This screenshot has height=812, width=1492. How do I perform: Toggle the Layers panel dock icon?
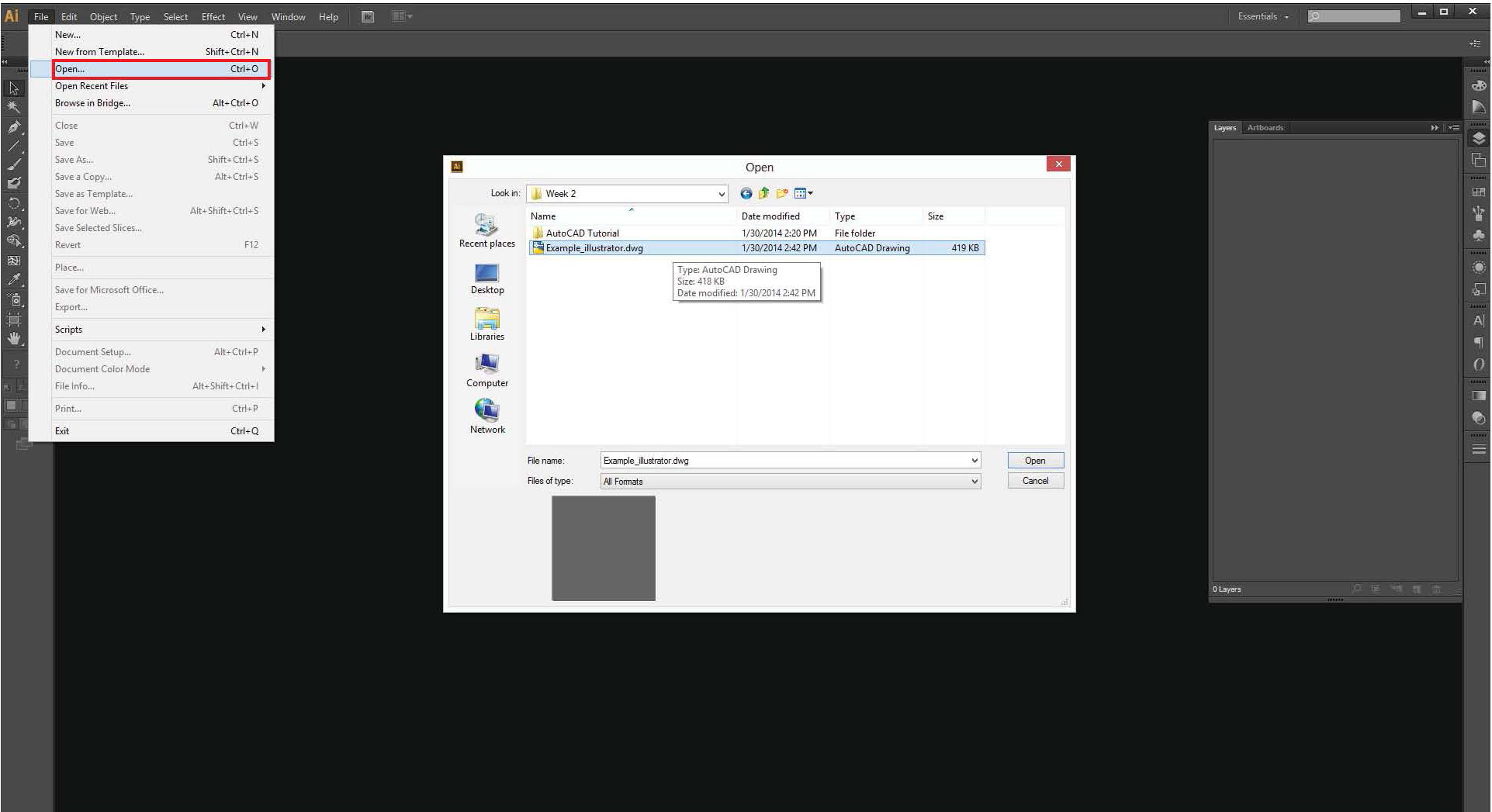coord(1479,138)
